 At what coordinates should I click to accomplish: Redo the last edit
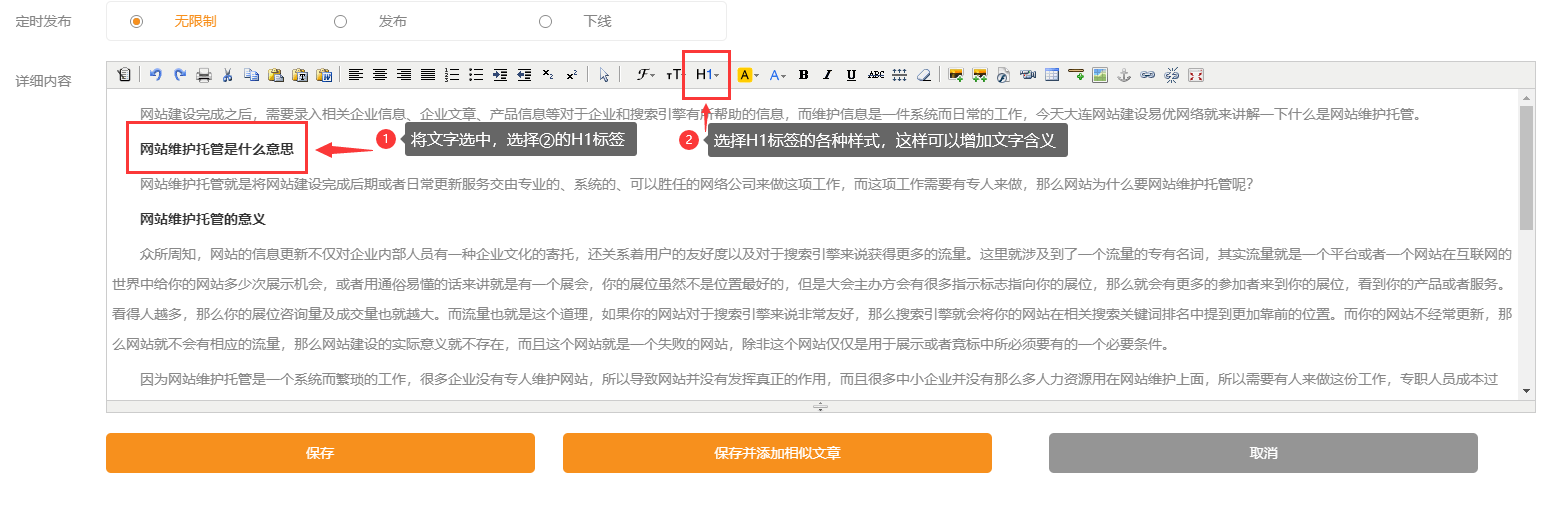click(x=180, y=75)
